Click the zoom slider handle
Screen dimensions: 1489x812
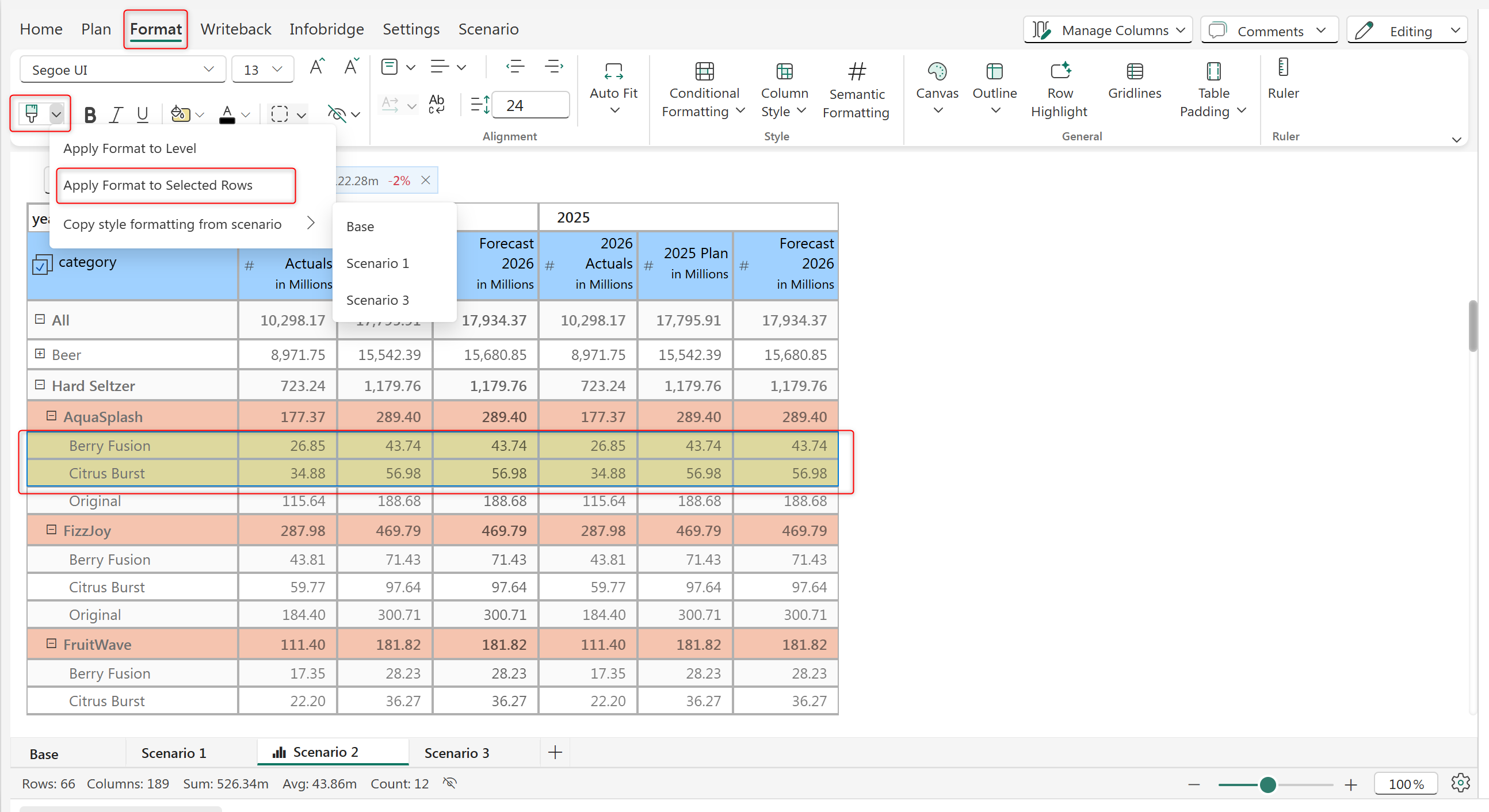click(x=1267, y=784)
